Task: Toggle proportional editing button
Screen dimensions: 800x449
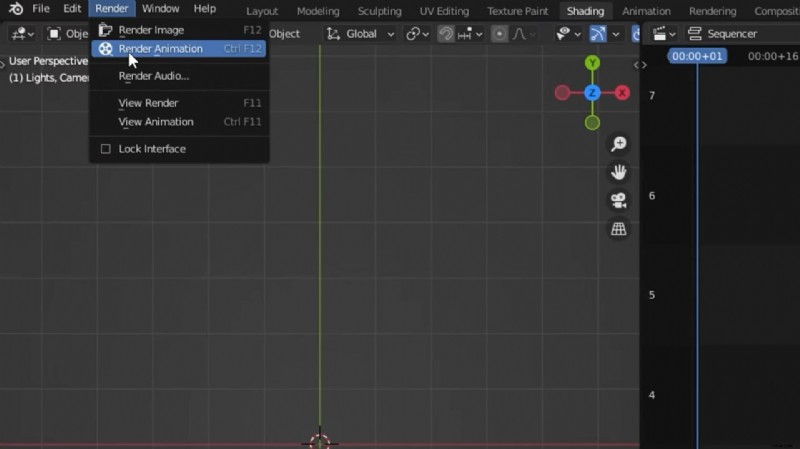Action: (499, 34)
